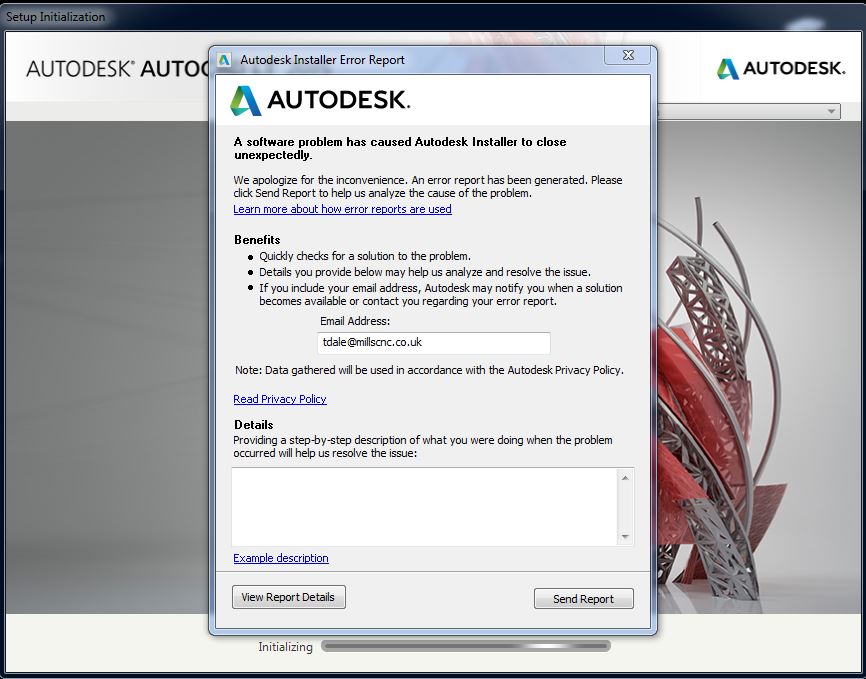Click the Send Report button
The image size is (866, 679).
click(x=583, y=599)
